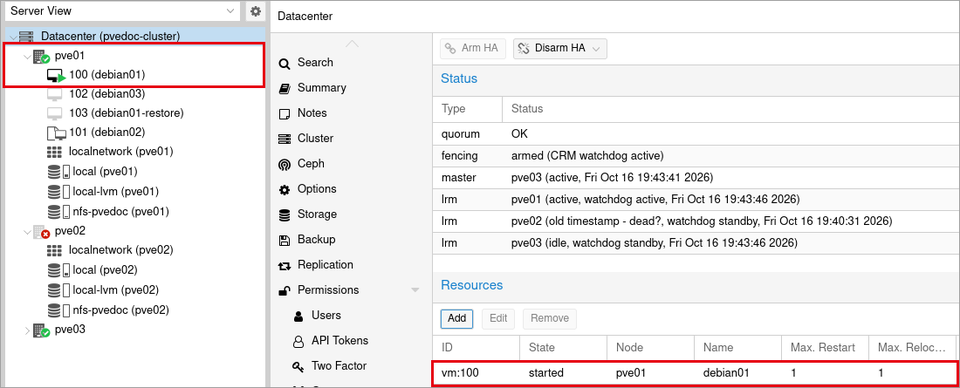This screenshot has height=388, width=960.
Task: Collapse the pve01 node expander
Action: point(26,57)
